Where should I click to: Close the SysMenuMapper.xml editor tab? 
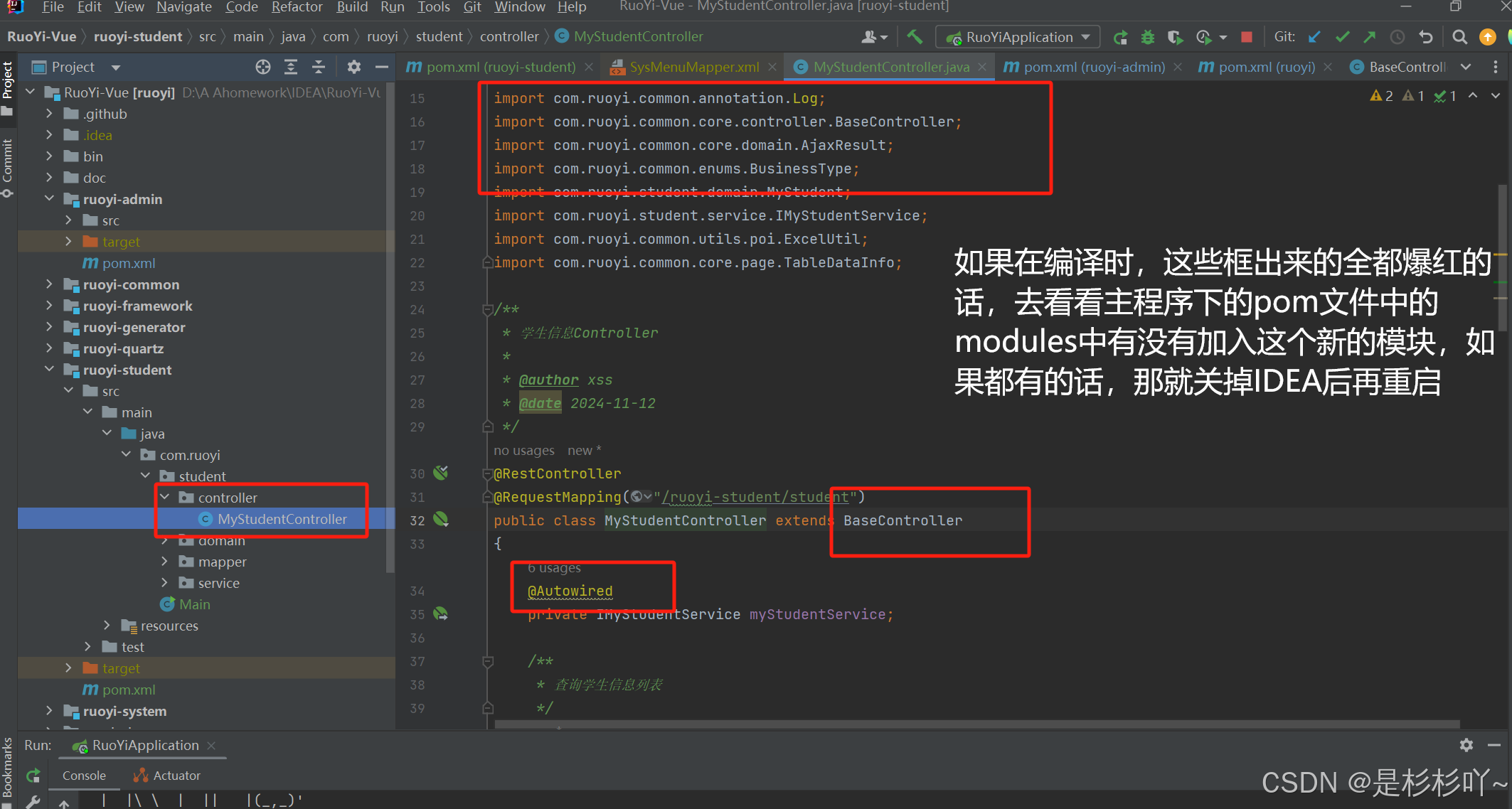(x=772, y=67)
